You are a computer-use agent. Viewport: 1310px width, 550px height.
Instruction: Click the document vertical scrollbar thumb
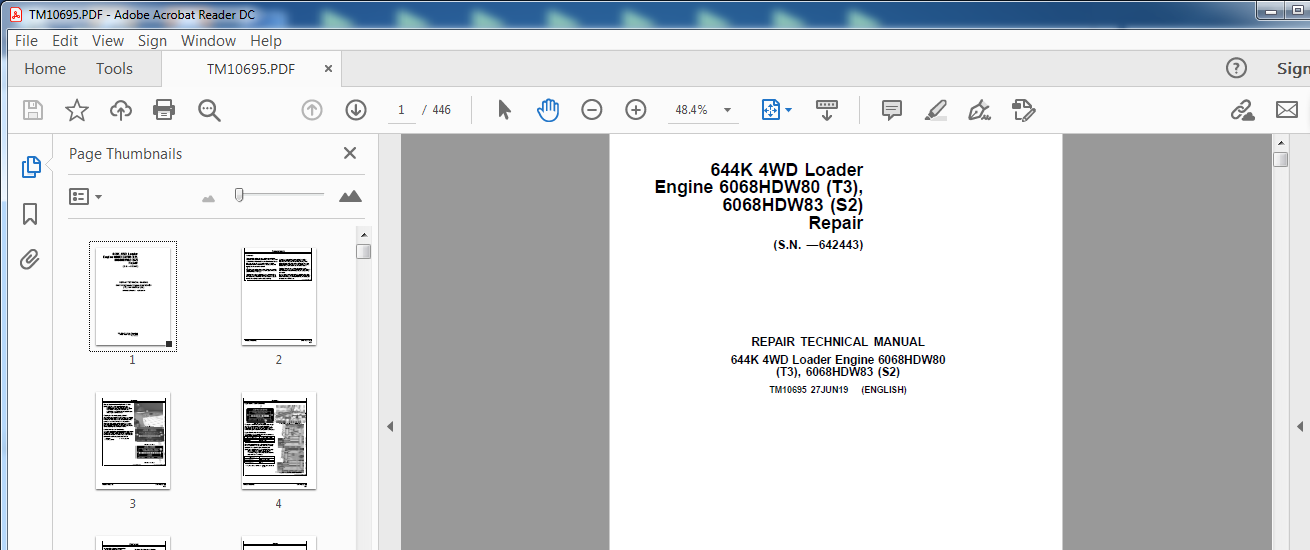[x=1281, y=160]
